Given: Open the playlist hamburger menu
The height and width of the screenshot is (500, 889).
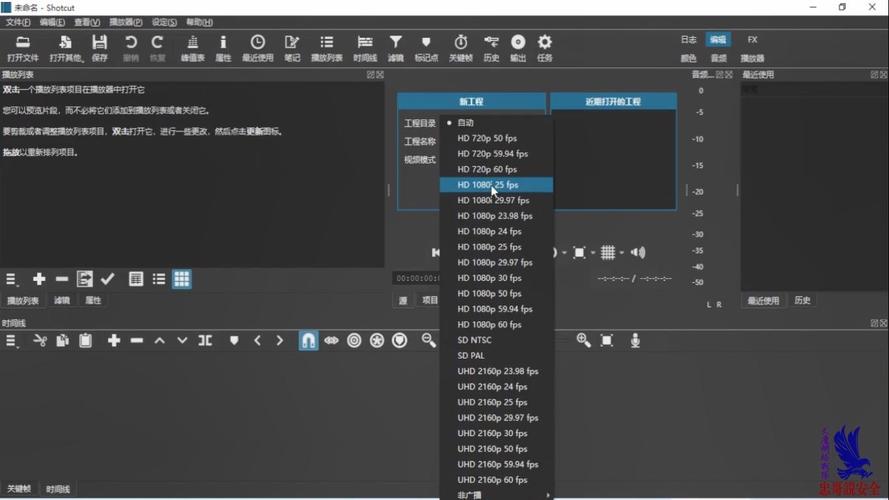Looking at the screenshot, I should (11, 279).
